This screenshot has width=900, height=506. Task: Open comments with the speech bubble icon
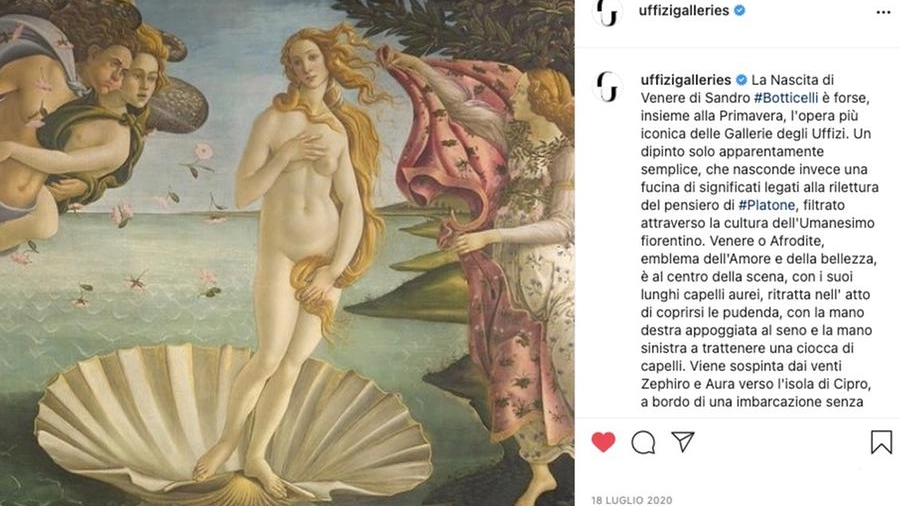coord(643,442)
